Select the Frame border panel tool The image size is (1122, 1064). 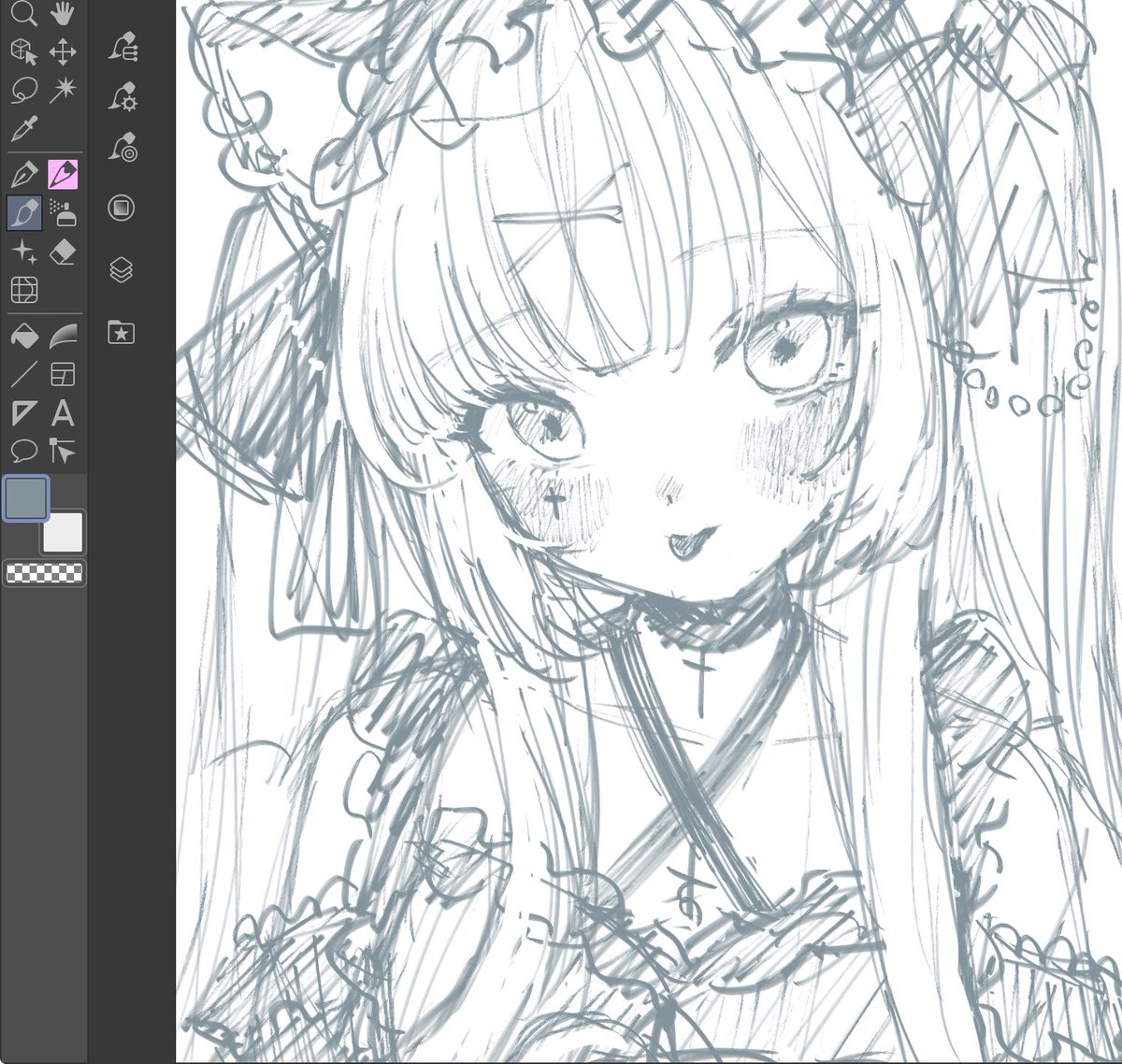(x=63, y=374)
